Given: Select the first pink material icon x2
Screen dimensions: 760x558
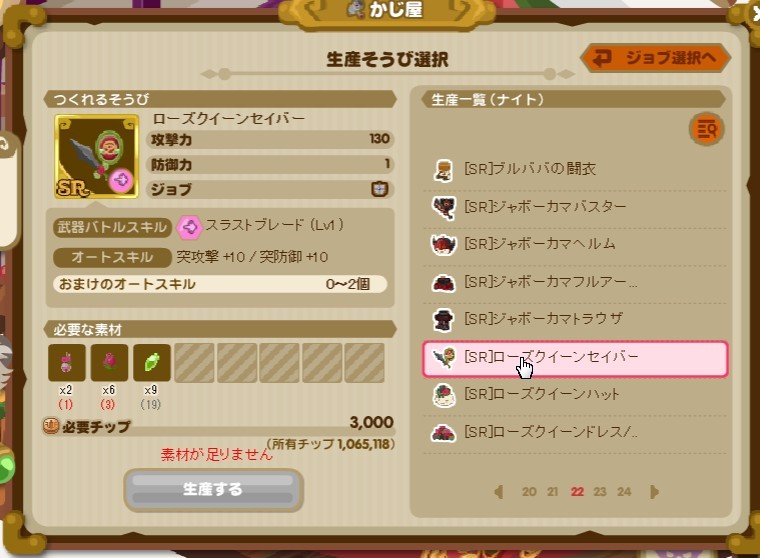Looking at the screenshot, I should pyautogui.click(x=66, y=362).
